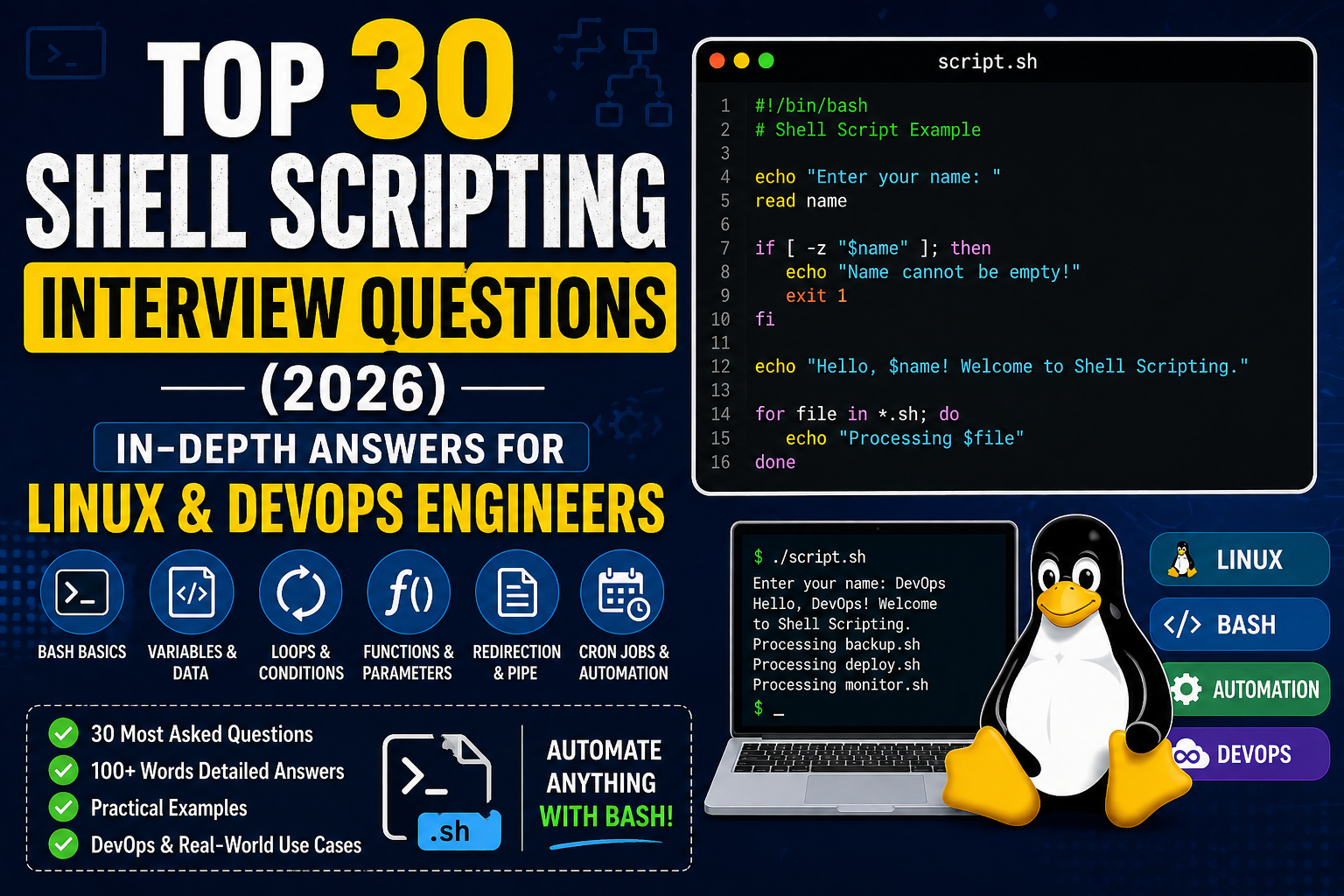
Task: Click the green maximize dot of script.sh window
Action: tap(766, 60)
